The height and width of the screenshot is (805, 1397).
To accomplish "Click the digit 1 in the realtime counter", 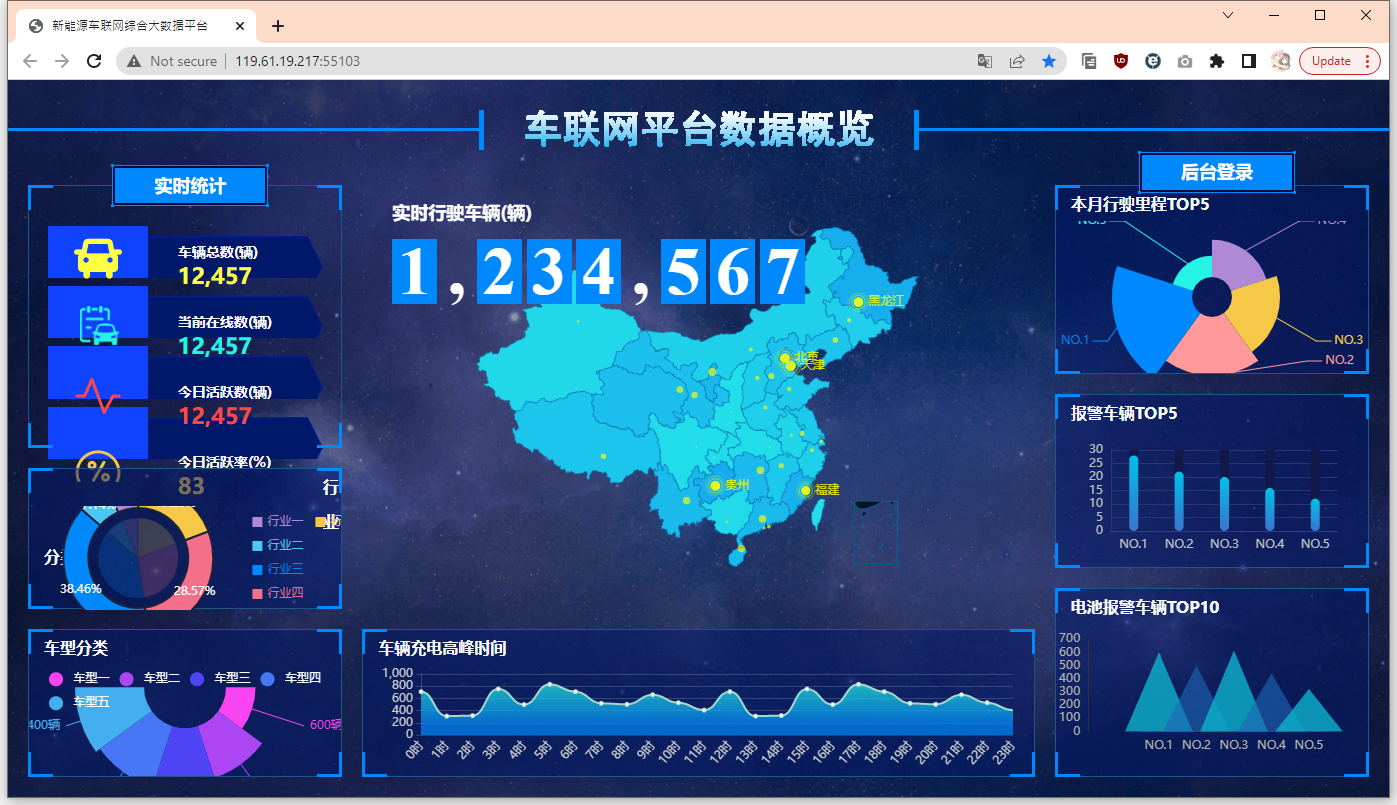I will [x=415, y=271].
